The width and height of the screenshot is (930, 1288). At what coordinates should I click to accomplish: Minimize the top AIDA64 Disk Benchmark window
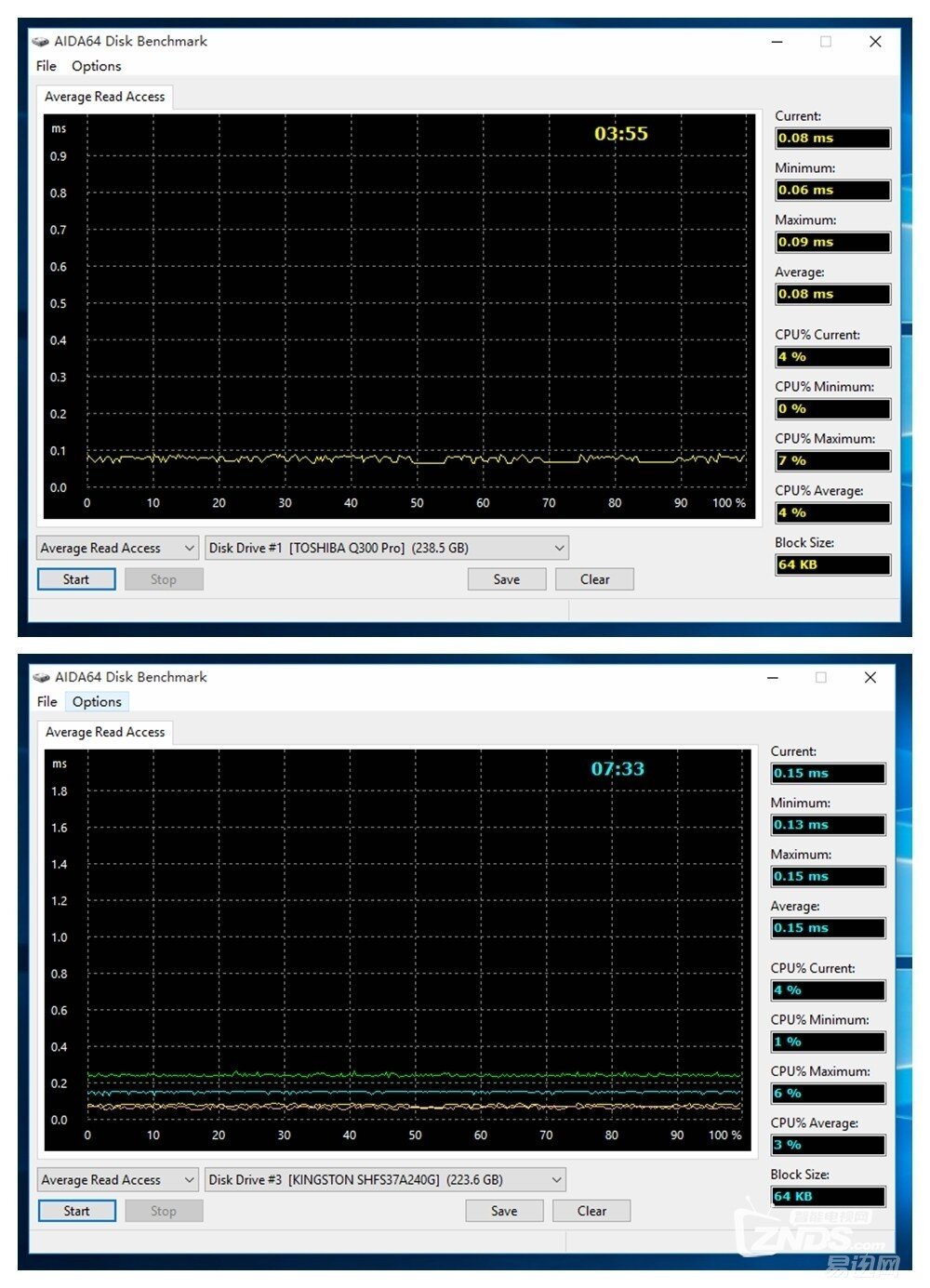pos(777,42)
